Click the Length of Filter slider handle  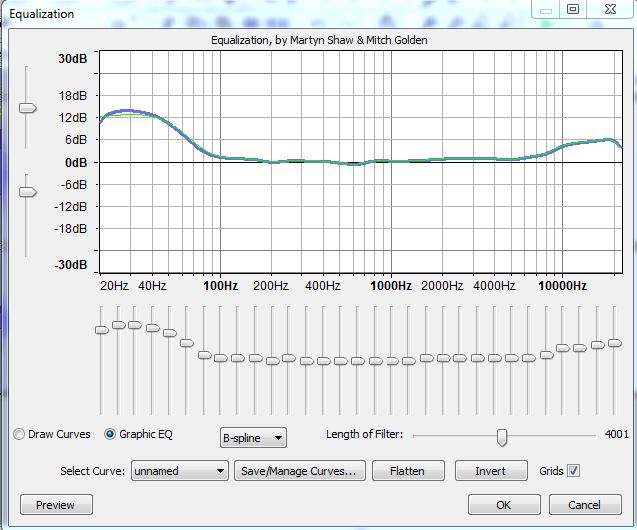502,437
